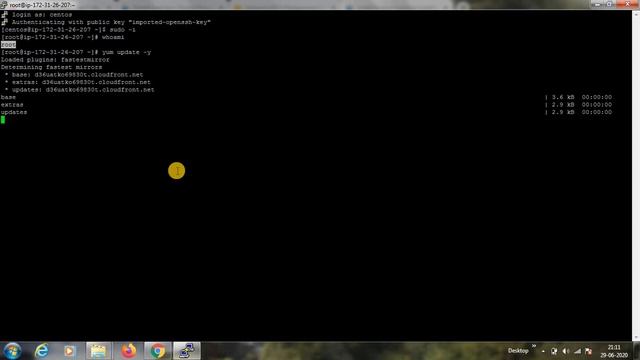The width and height of the screenshot is (640, 360).
Task: Open PuTTY system menu icon in title bar
Action: tap(4, 4)
